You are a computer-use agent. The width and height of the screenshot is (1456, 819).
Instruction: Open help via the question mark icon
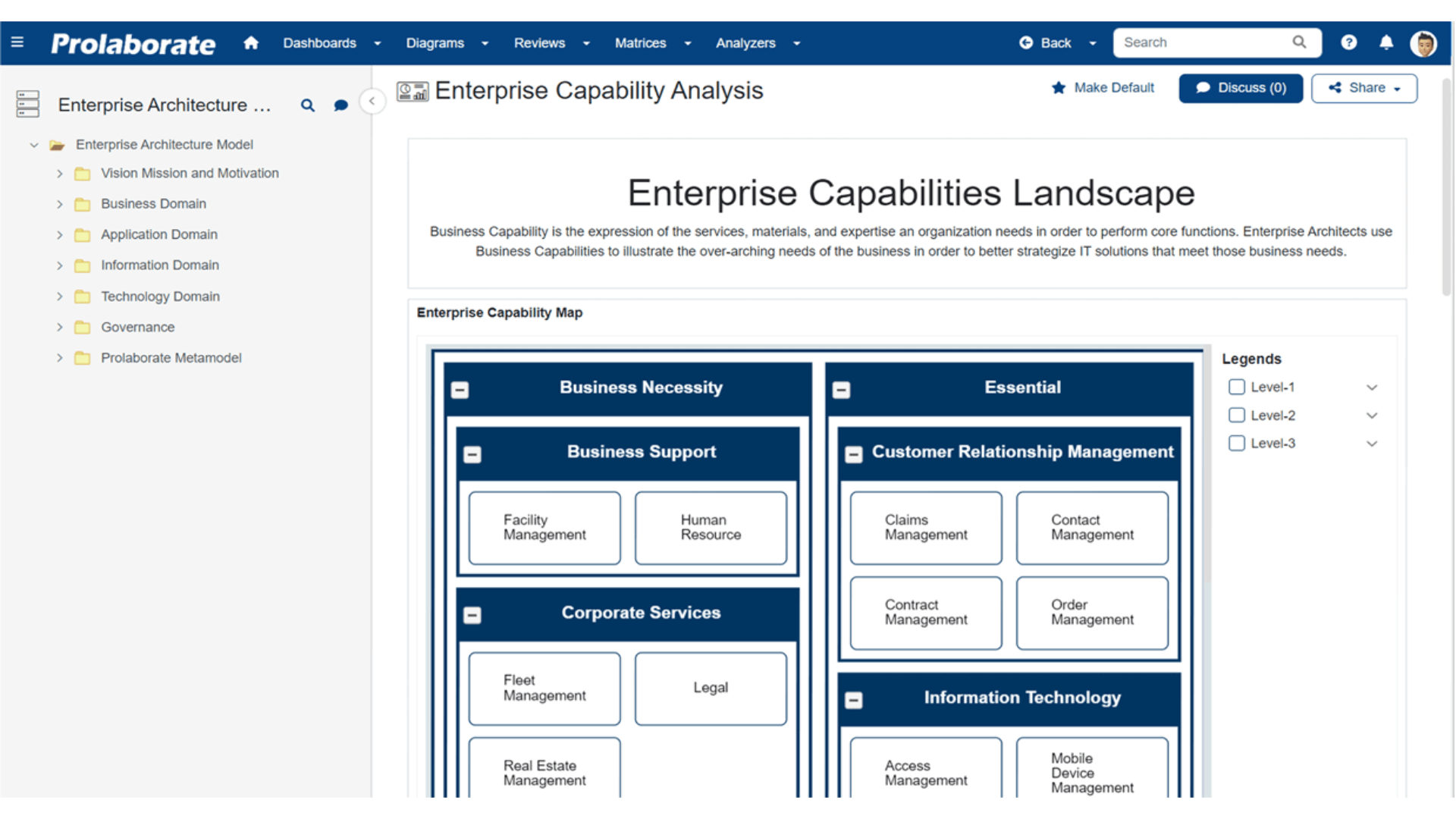(x=1349, y=42)
